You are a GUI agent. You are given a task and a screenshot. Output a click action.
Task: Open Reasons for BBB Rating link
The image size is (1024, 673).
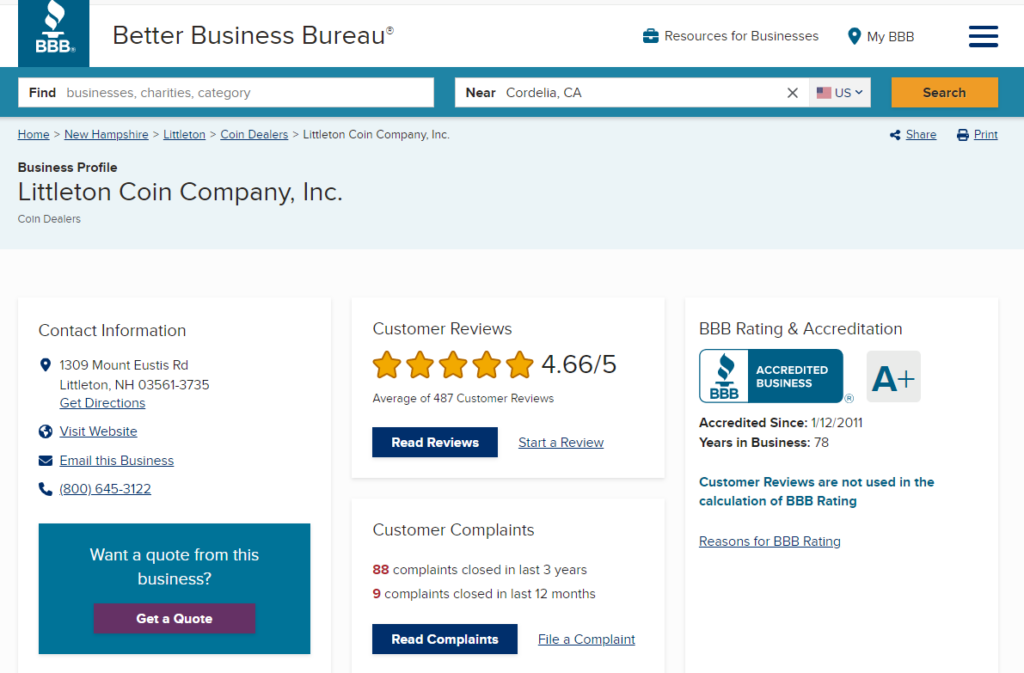pyautogui.click(x=770, y=541)
